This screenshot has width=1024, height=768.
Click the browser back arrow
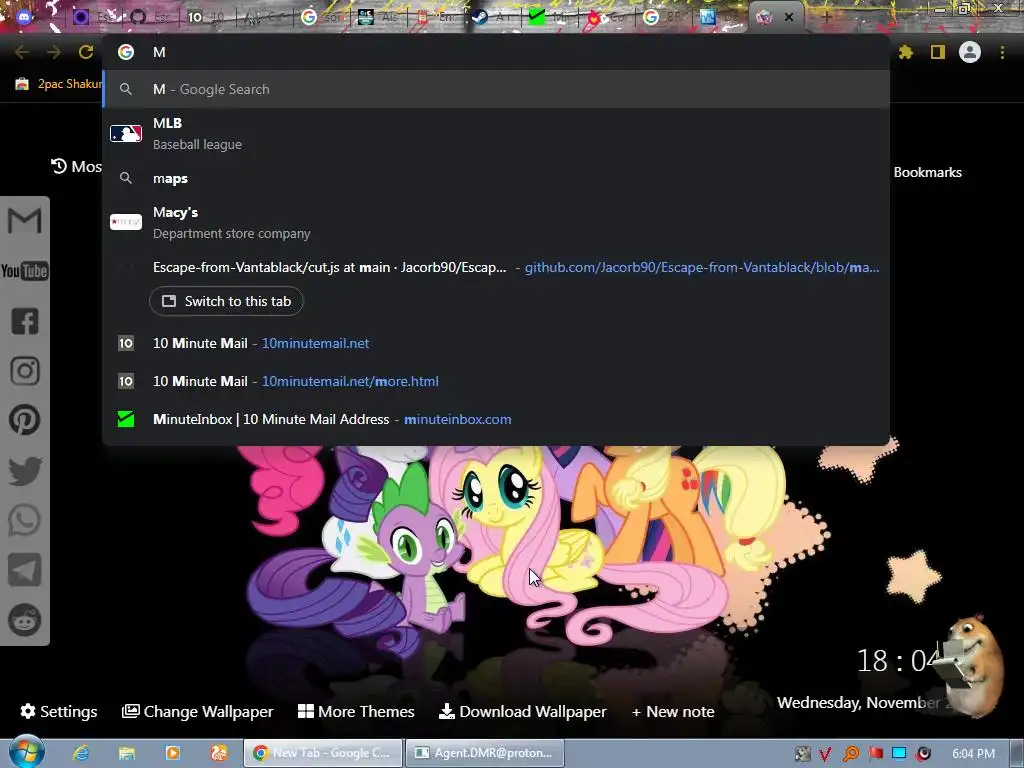tap(22, 52)
